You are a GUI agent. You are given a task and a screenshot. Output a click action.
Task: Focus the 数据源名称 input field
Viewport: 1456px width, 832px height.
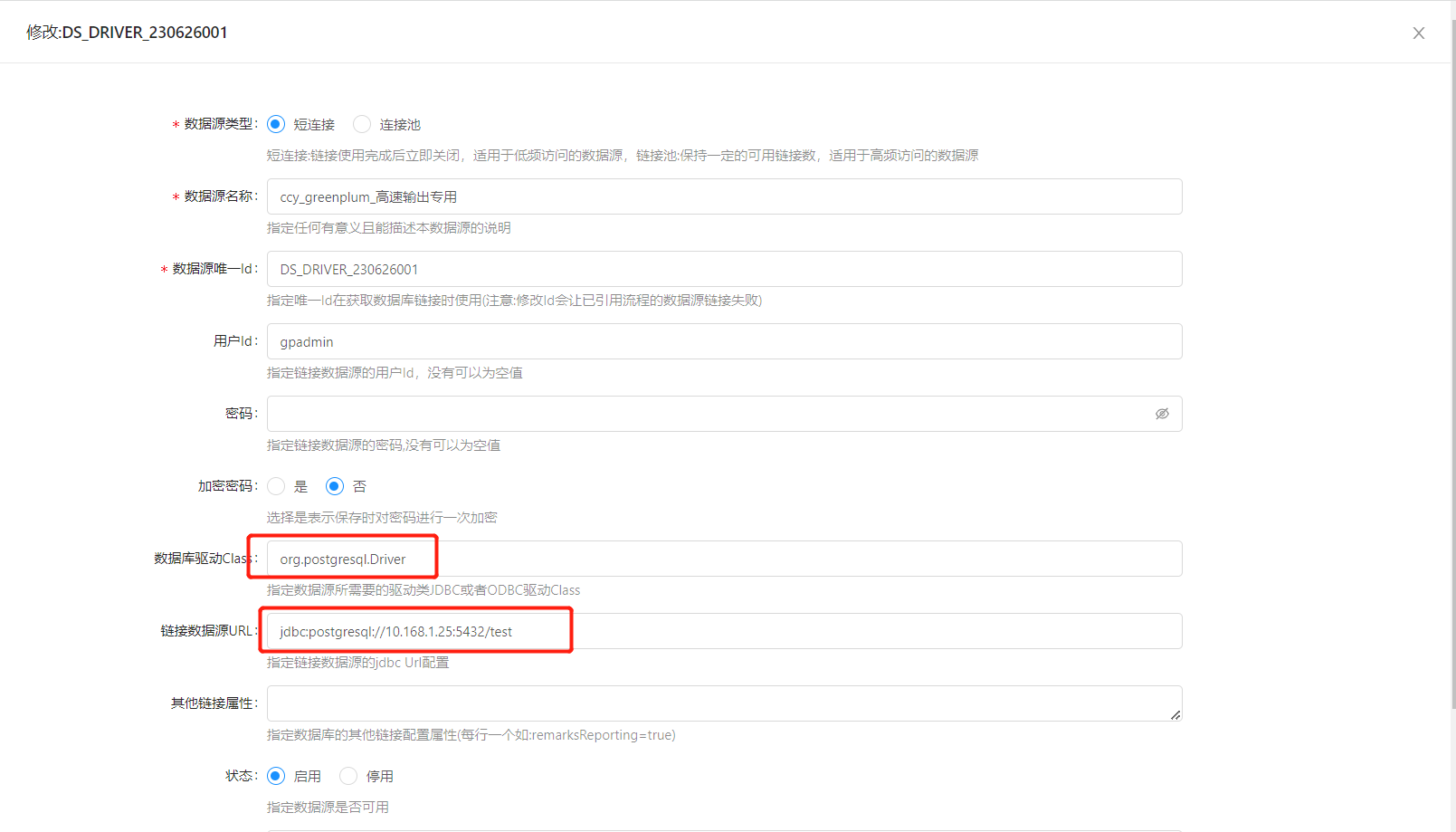724,196
